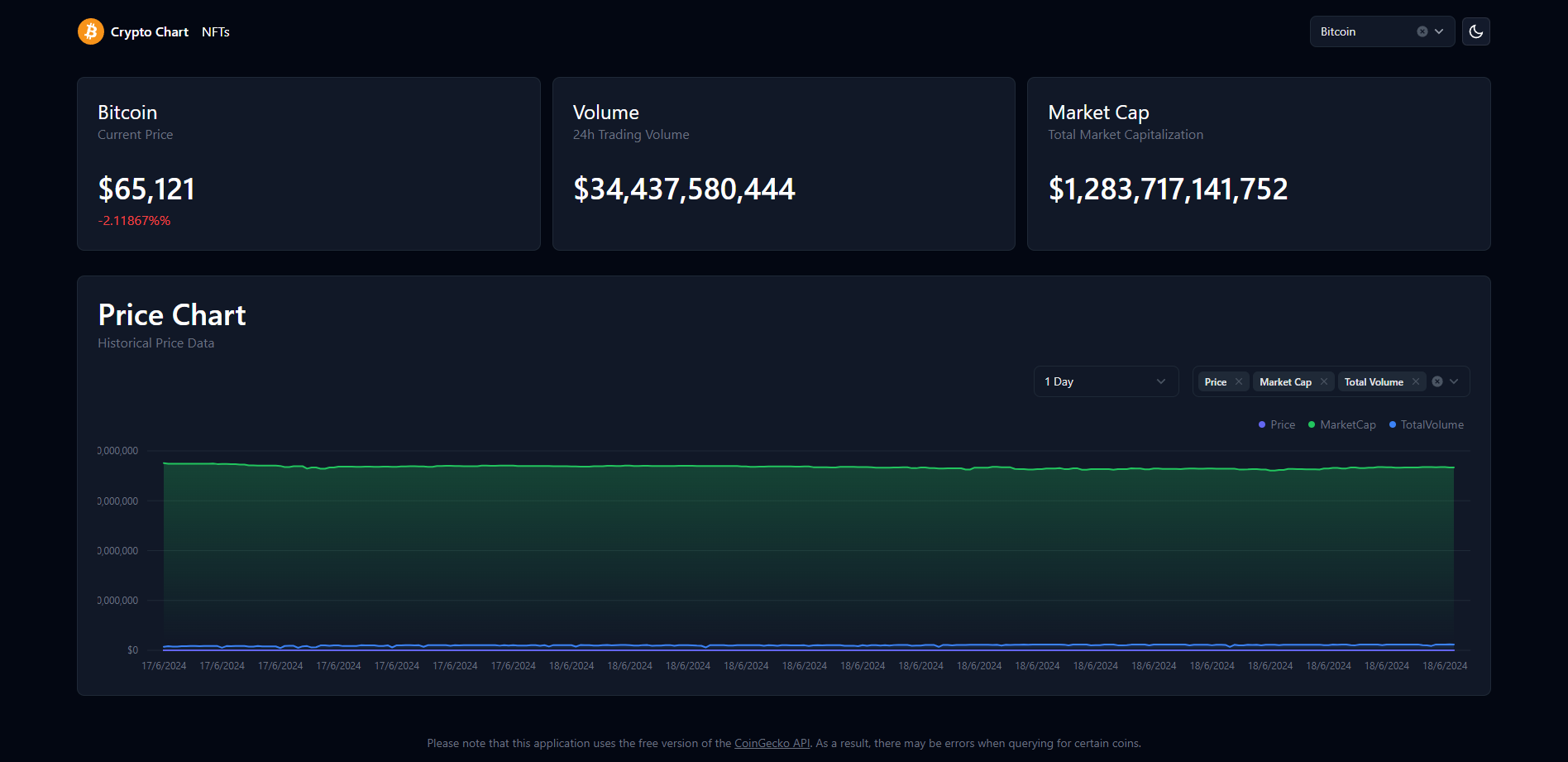Toggle dark mode with moon icon

coord(1475,31)
